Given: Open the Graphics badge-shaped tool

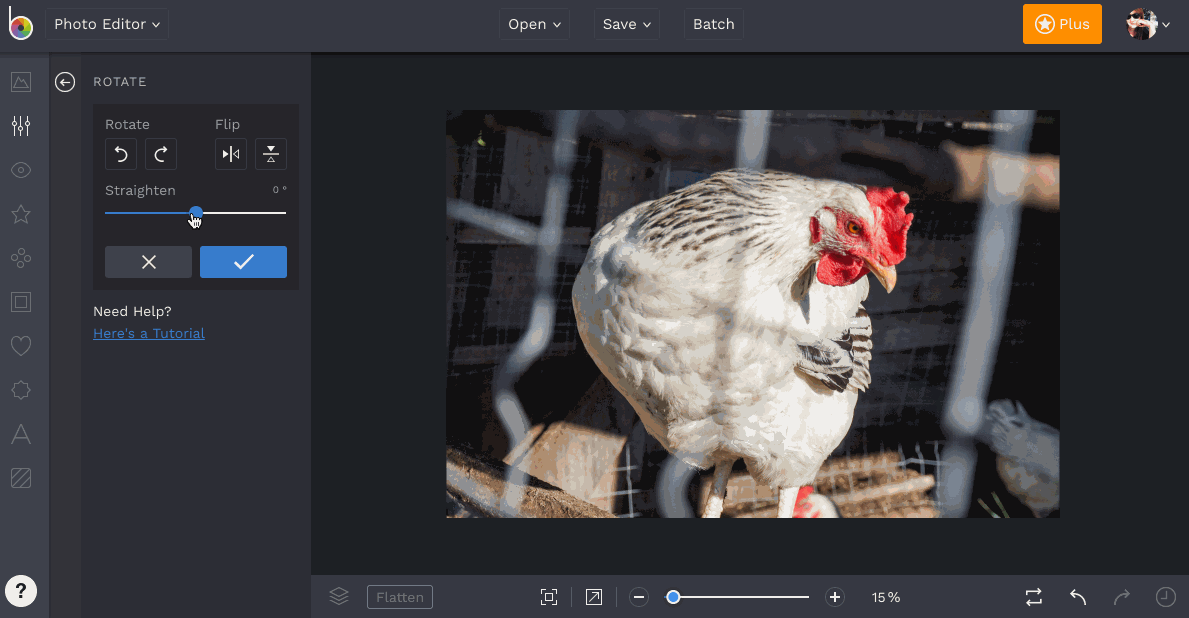Looking at the screenshot, I should tap(21, 390).
